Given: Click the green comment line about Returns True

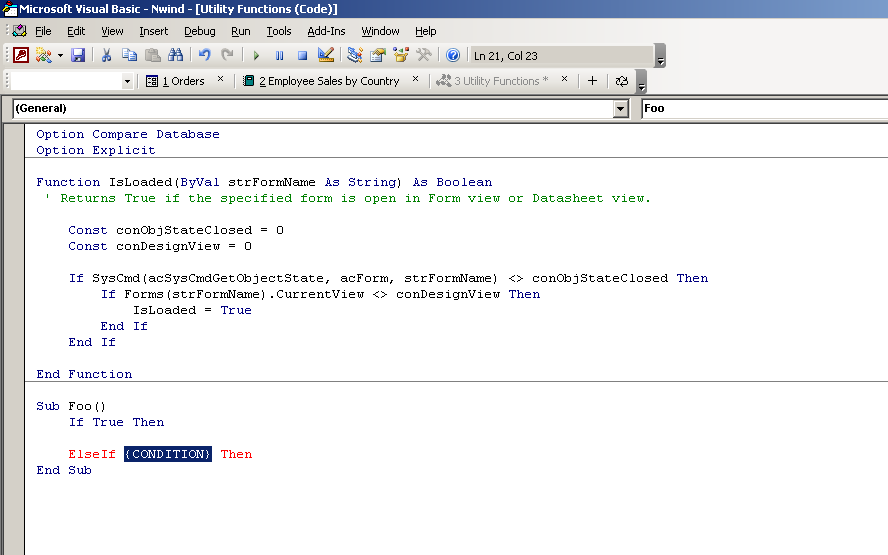Looking at the screenshot, I should pos(347,198).
